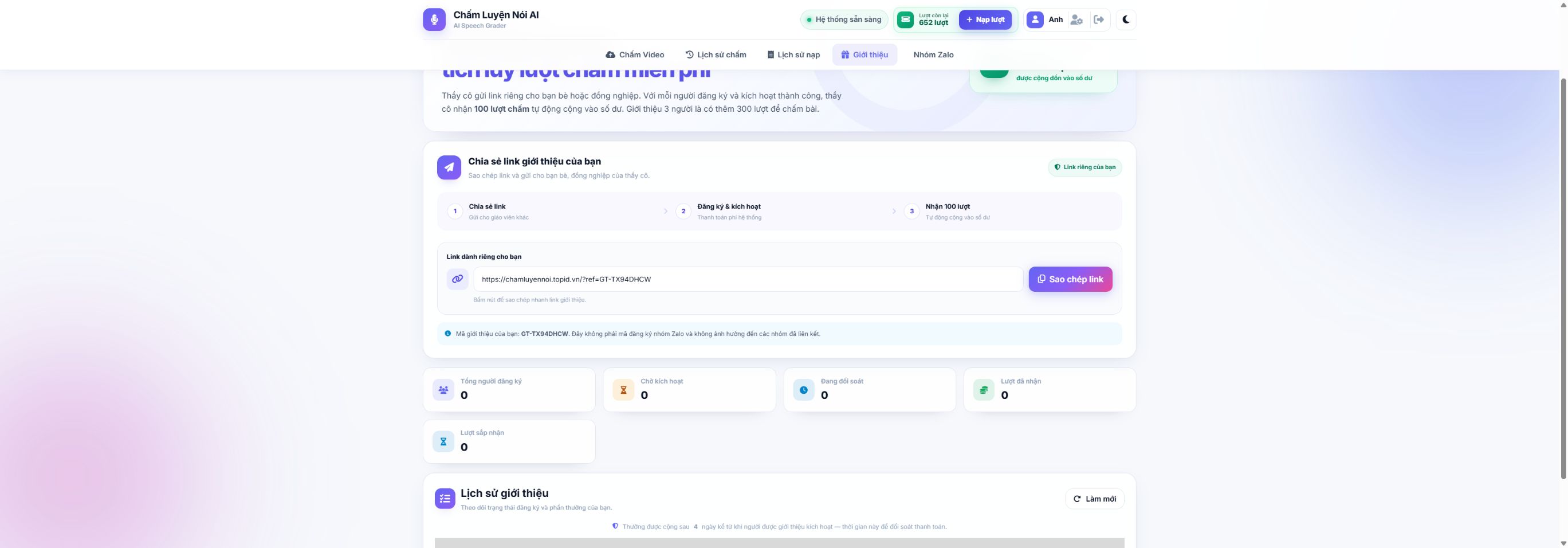This screenshot has width=1568, height=548.
Task: Refresh history with Làm mới button
Action: point(1094,499)
